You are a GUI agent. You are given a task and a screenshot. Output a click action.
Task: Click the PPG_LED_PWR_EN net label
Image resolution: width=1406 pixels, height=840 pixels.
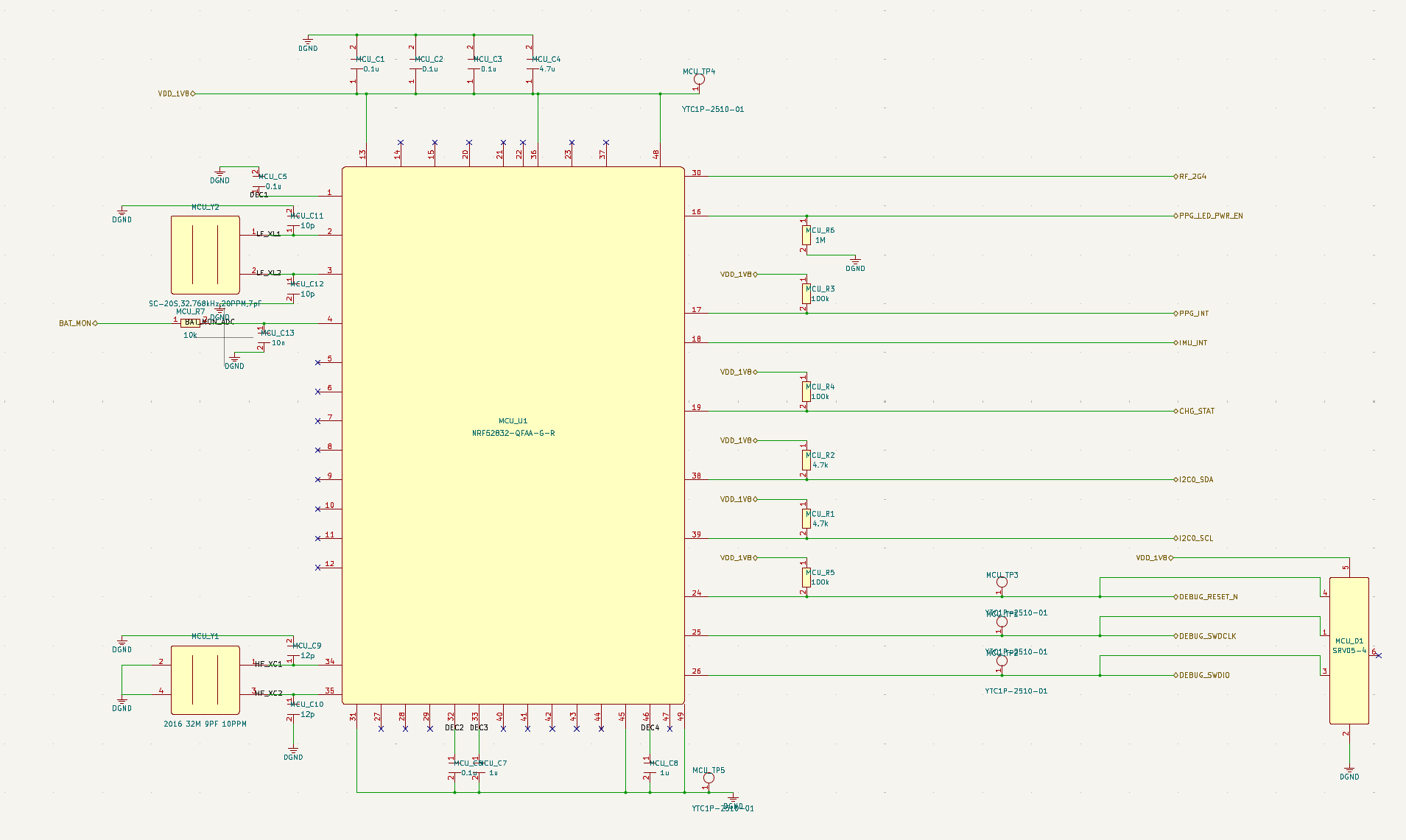1210,216
